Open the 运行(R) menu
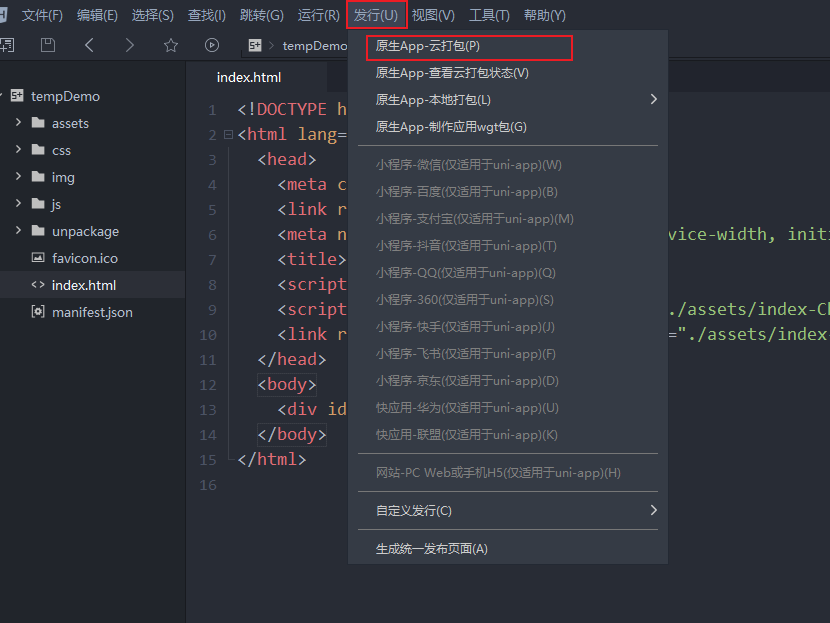The height and width of the screenshot is (623, 830). coord(318,15)
